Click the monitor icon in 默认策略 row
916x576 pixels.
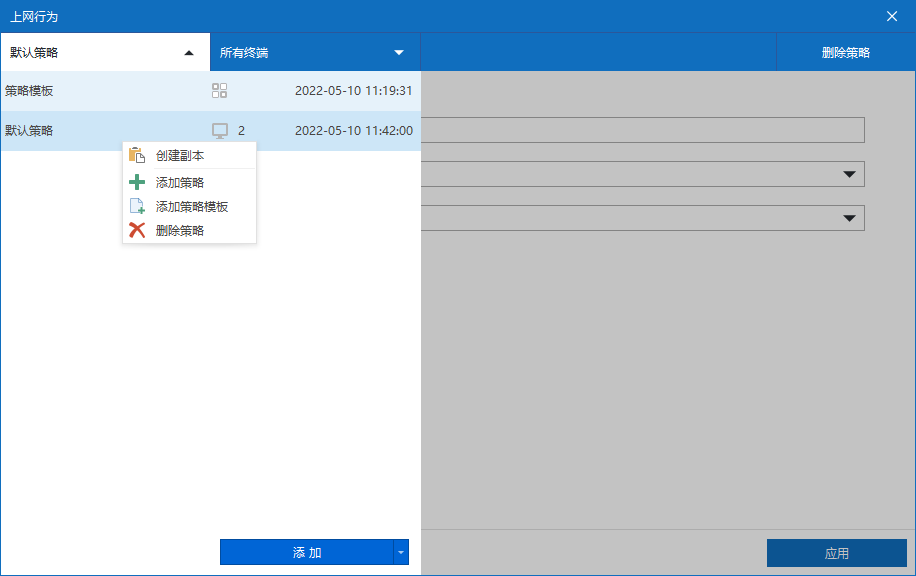pyautogui.click(x=220, y=130)
